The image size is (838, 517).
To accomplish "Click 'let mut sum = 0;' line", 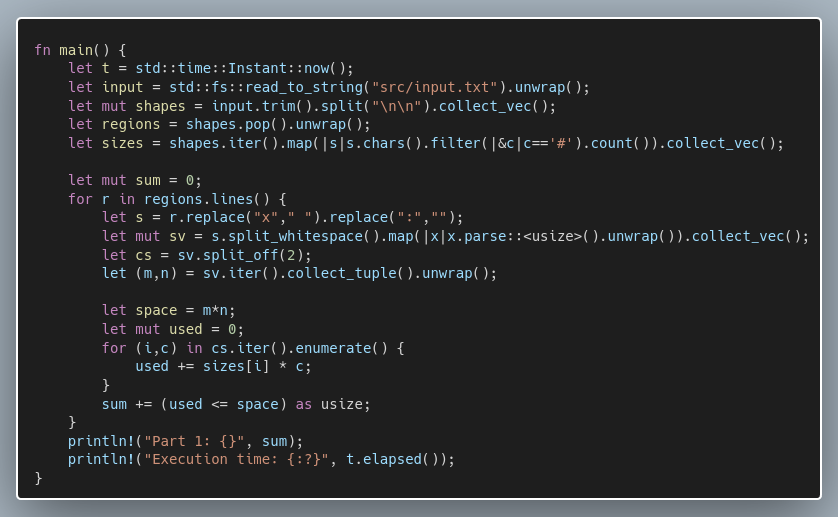I will point(135,180).
